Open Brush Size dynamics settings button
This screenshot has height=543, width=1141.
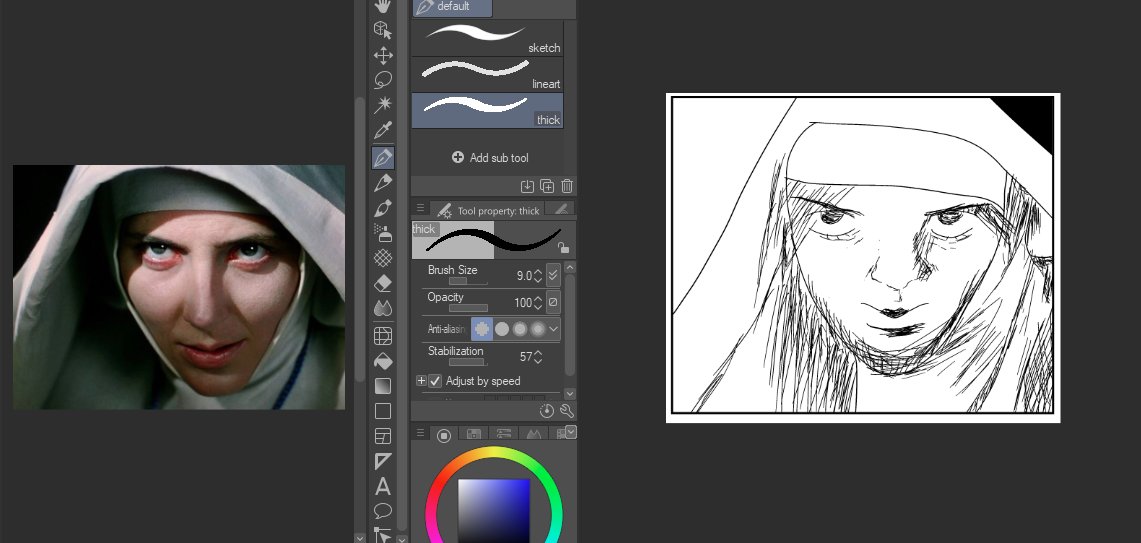(x=553, y=275)
